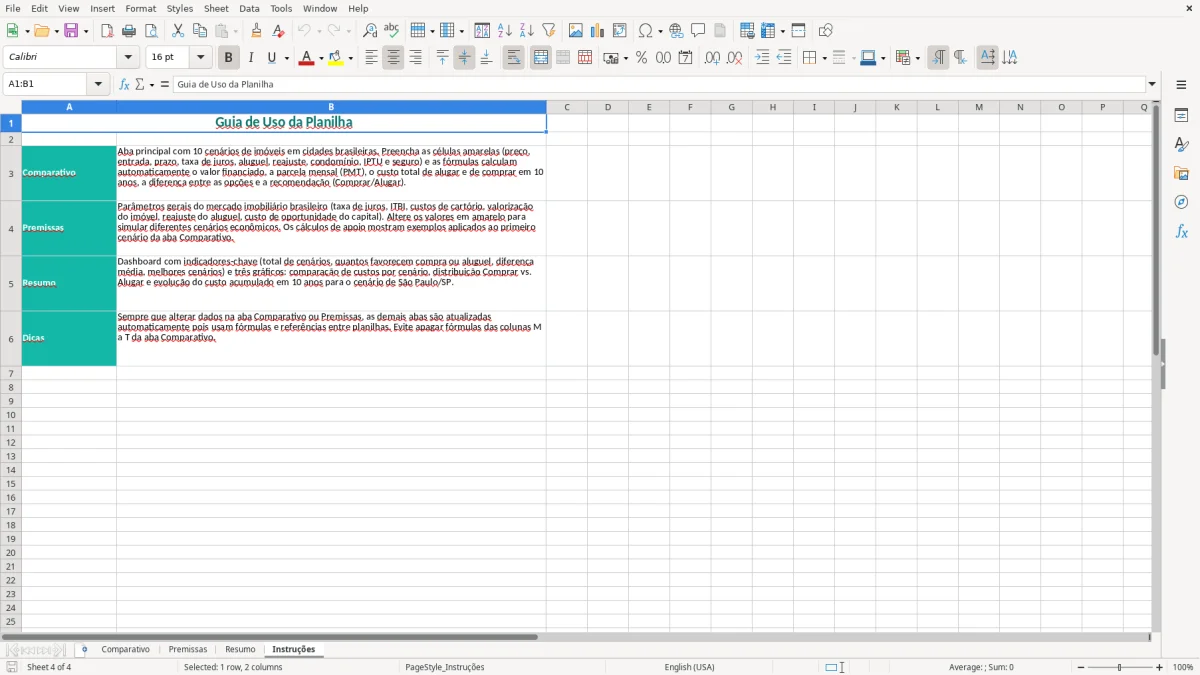Click the 100% zoom level

(x=1183, y=667)
